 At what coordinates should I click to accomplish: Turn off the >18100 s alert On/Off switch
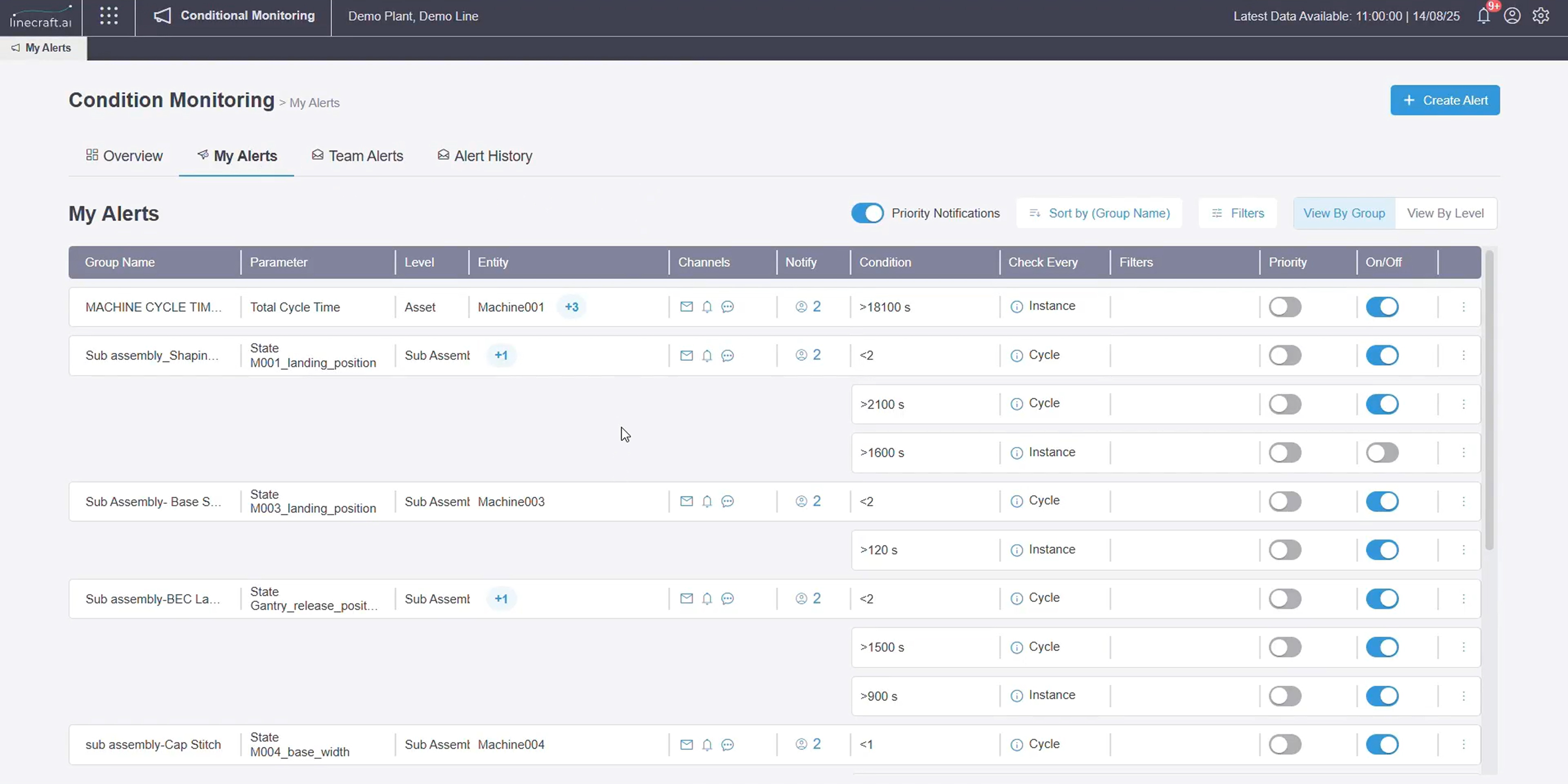click(1382, 307)
